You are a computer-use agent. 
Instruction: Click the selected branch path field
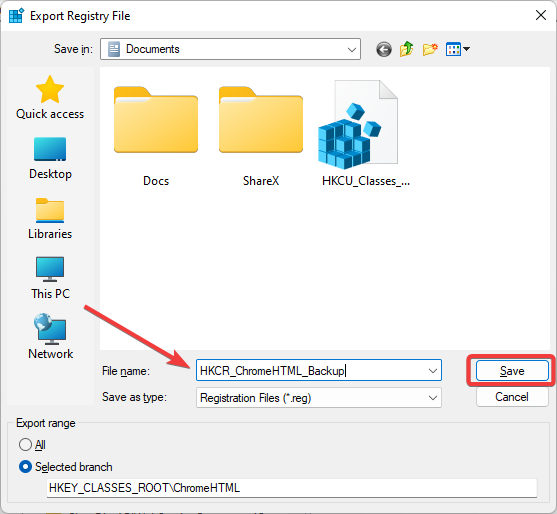pos(292,488)
